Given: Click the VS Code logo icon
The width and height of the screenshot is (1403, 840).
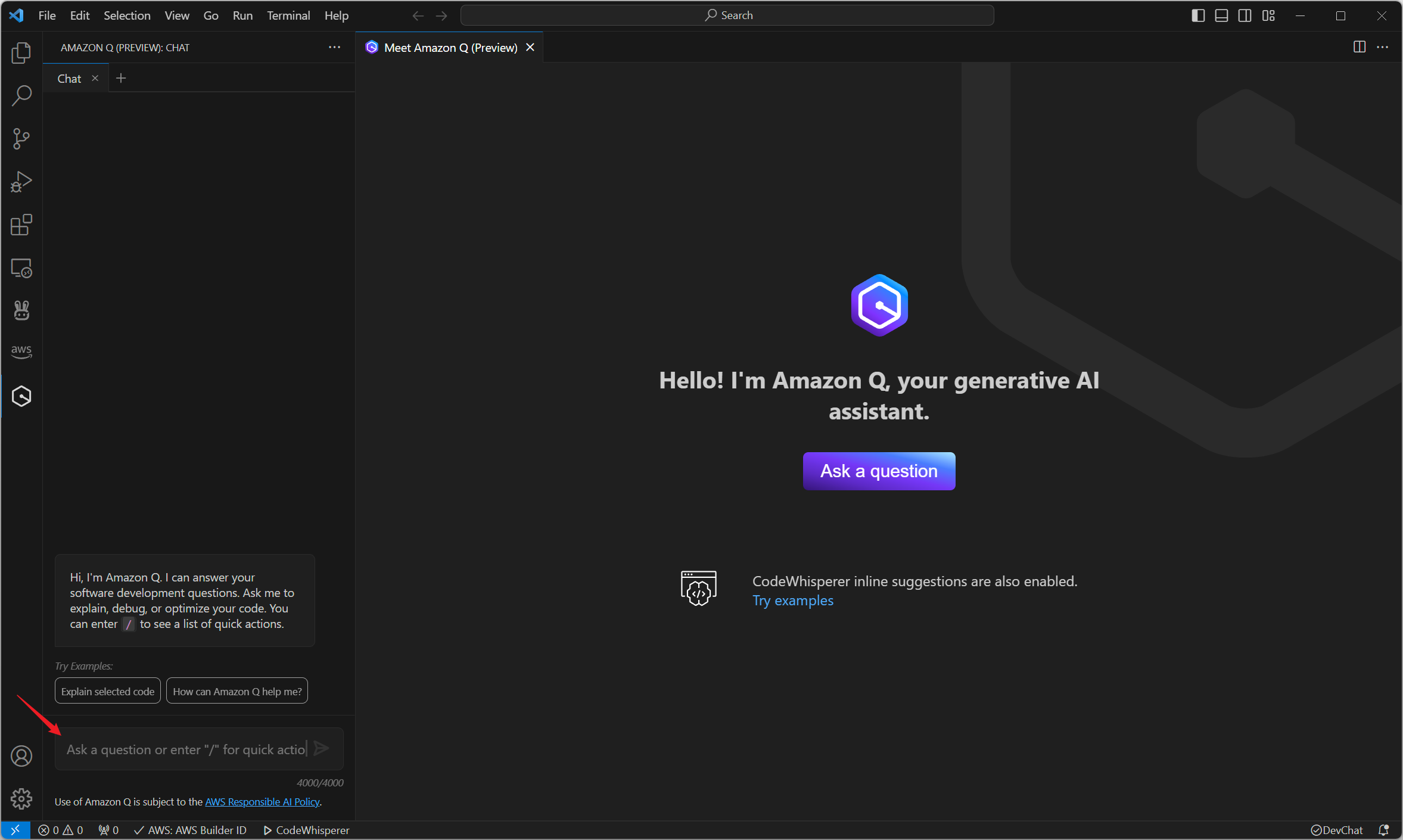Looking at the screenshot, I should coord(16,15).
